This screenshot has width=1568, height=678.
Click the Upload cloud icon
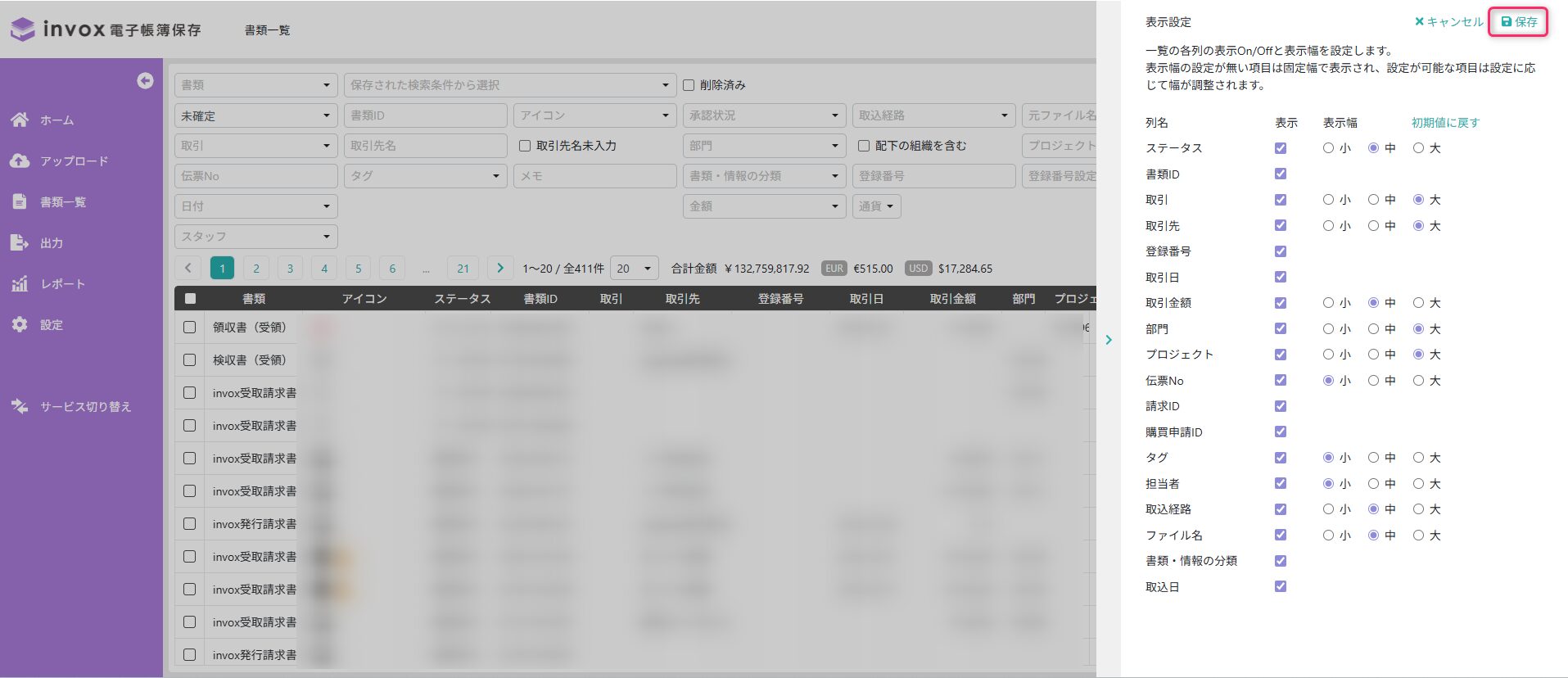(x=20, y=160)
